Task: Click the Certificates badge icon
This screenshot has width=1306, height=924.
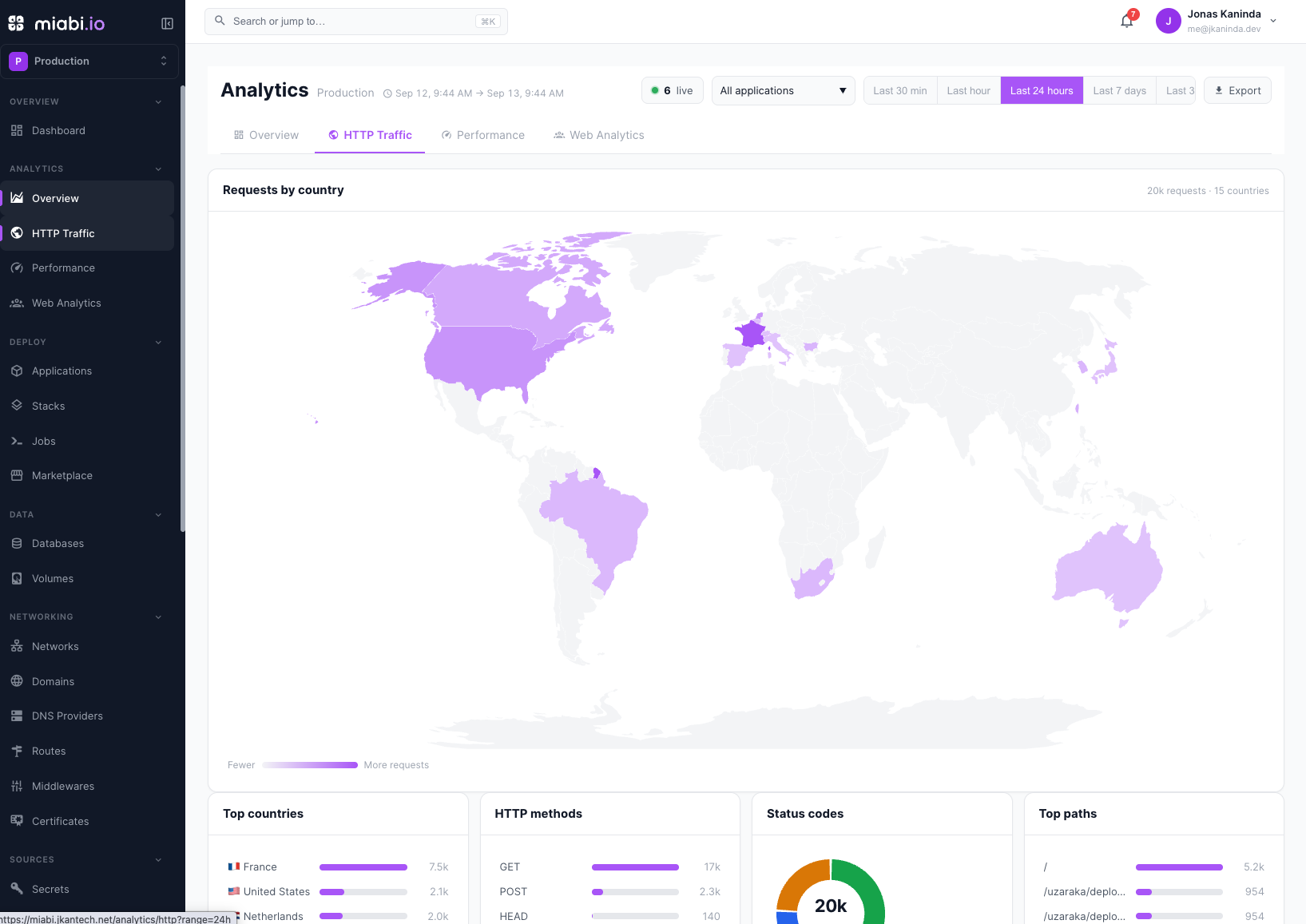Action: (17, 821)
